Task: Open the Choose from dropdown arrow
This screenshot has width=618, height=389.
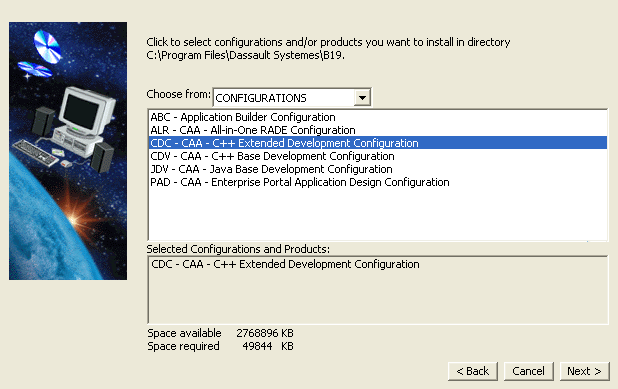Action: (x=362, y=97)
